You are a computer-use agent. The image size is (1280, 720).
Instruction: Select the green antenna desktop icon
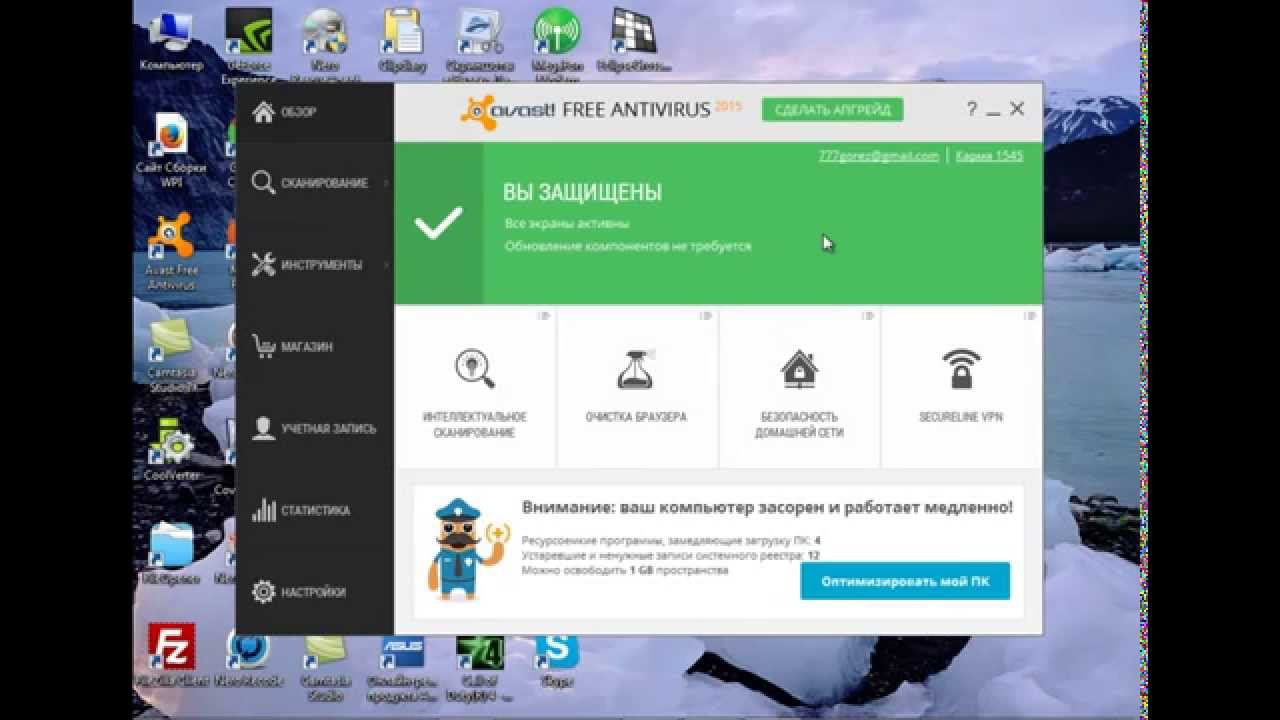click(557, 45)
